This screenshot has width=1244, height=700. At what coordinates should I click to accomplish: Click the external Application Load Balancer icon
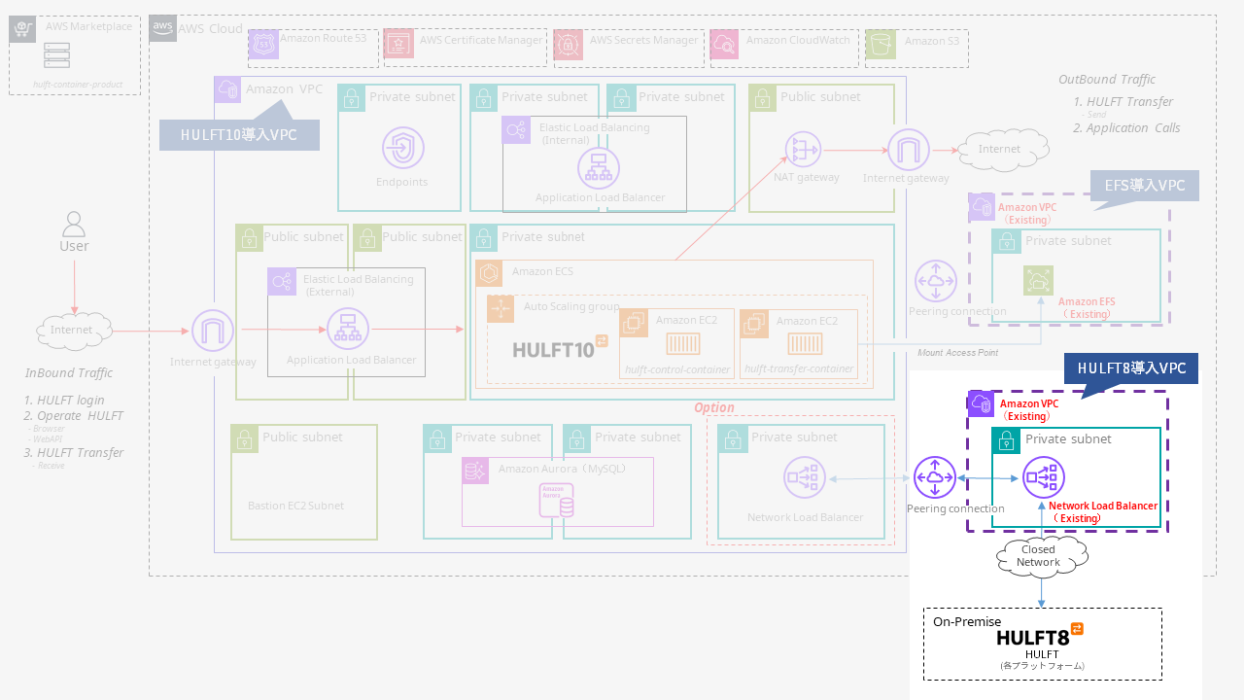tap(348, 329)
